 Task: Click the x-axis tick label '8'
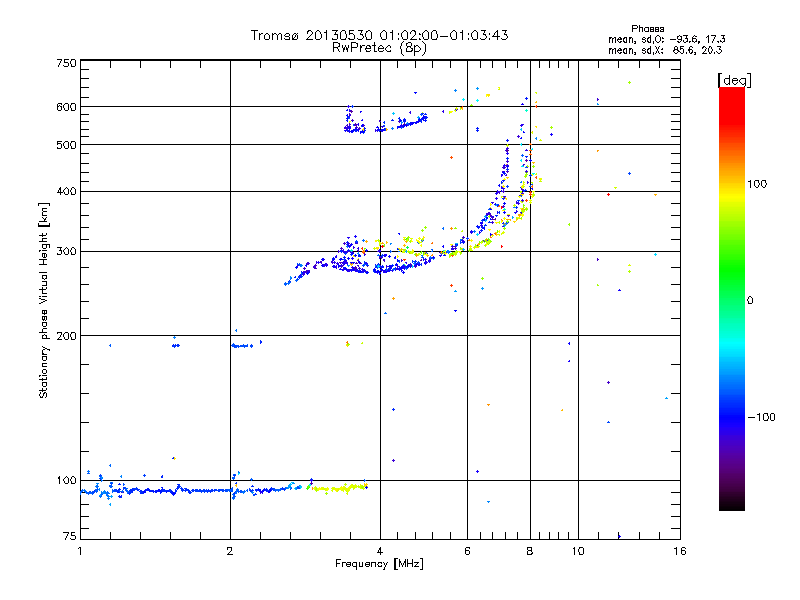click(530, 551)
